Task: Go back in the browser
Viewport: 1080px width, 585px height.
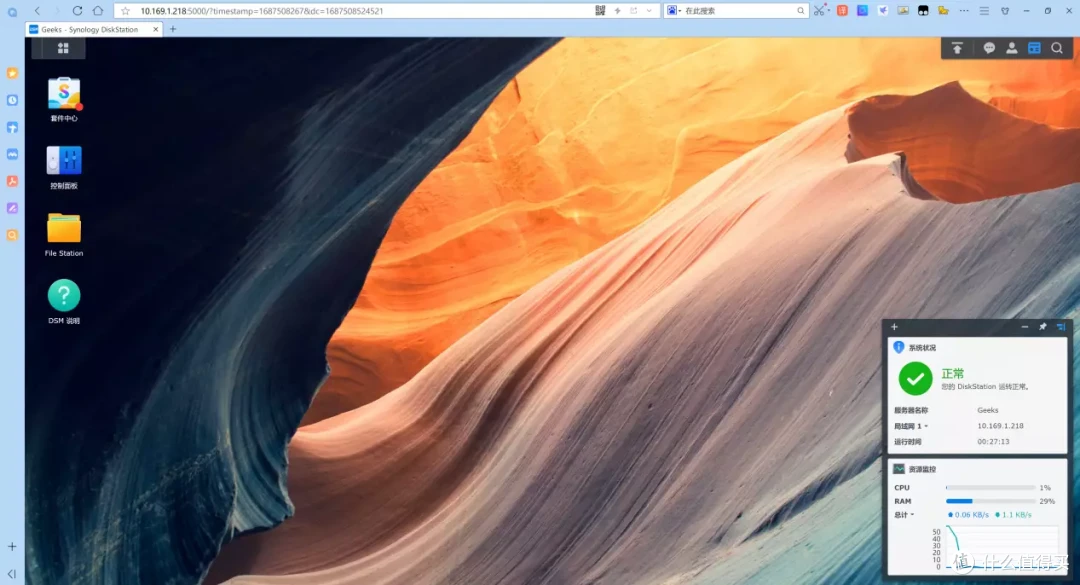Action: point(37,11)
